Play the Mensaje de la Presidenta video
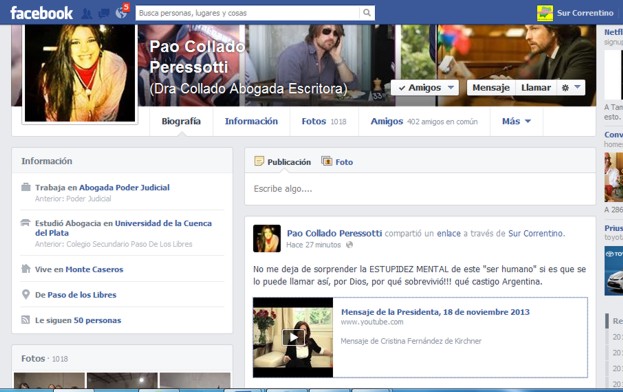This screenshot has height=392, width=623. (x=293, y=338)
